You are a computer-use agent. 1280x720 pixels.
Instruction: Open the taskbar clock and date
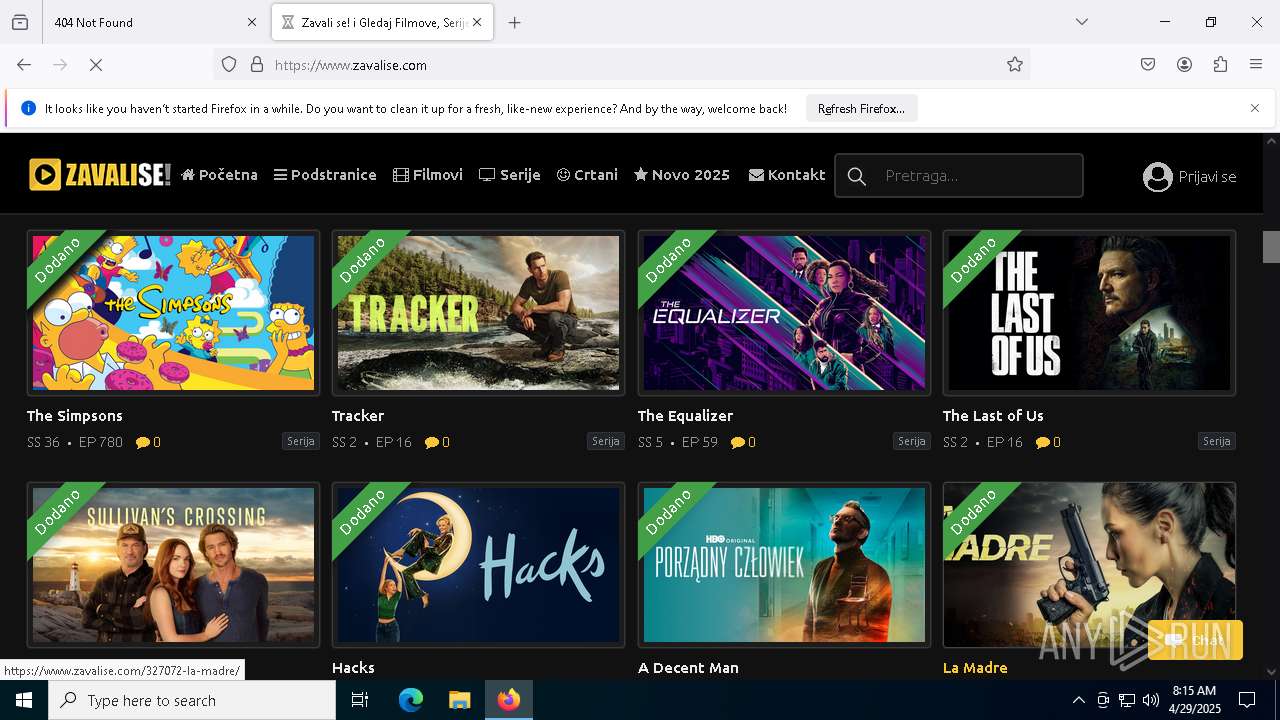(1193, 700)
